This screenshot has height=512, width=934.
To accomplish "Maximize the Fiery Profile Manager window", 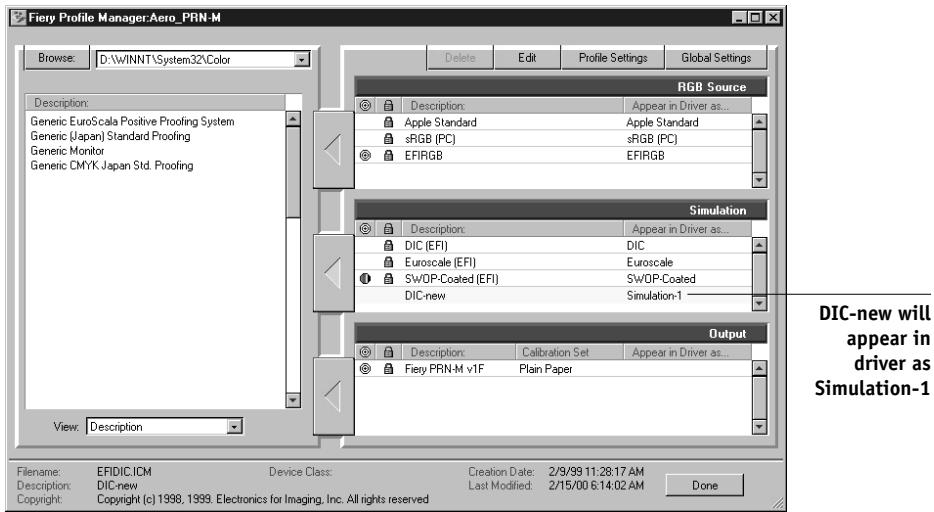I will tap(755, 18).
